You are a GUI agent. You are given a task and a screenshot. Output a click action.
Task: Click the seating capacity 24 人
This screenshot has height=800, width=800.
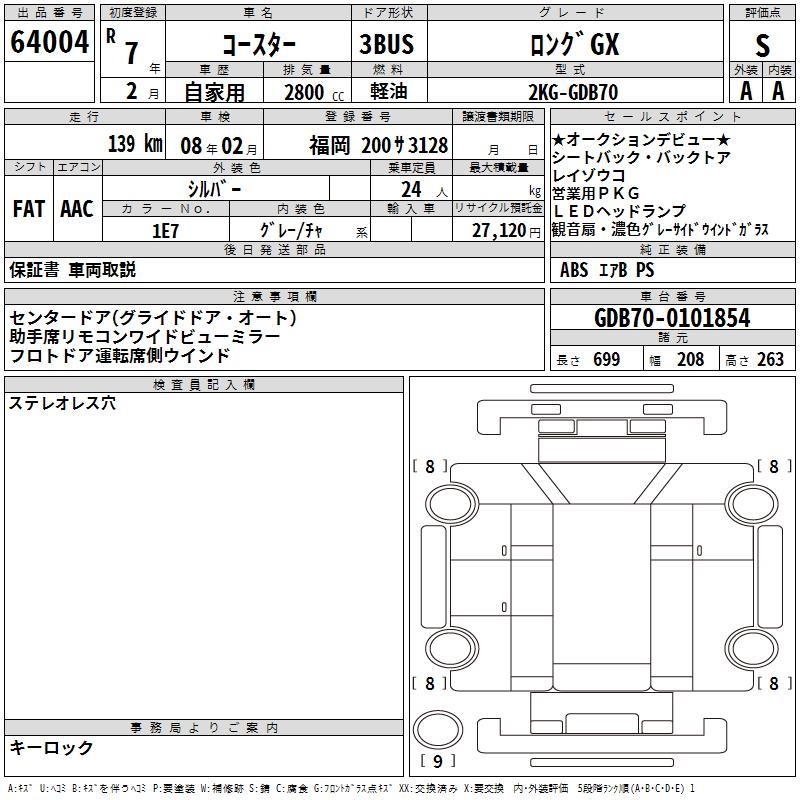pyautogui.click(x=424, y=190)
